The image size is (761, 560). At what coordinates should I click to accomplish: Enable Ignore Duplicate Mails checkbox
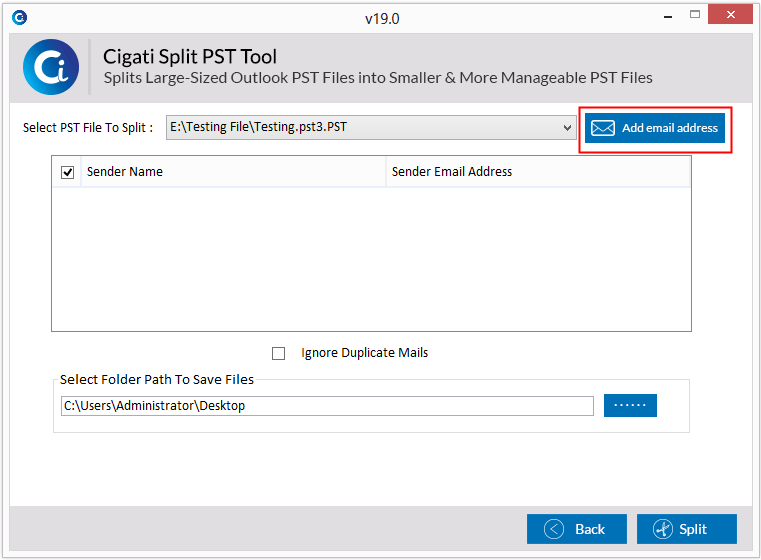(x=279, y=353)
